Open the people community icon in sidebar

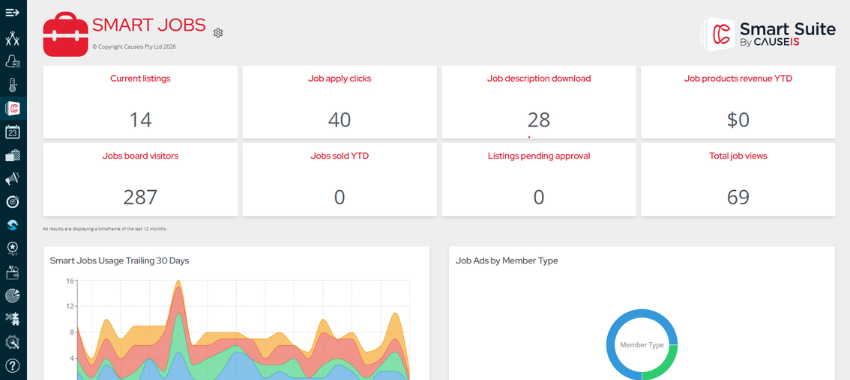[x=12, y=39]
